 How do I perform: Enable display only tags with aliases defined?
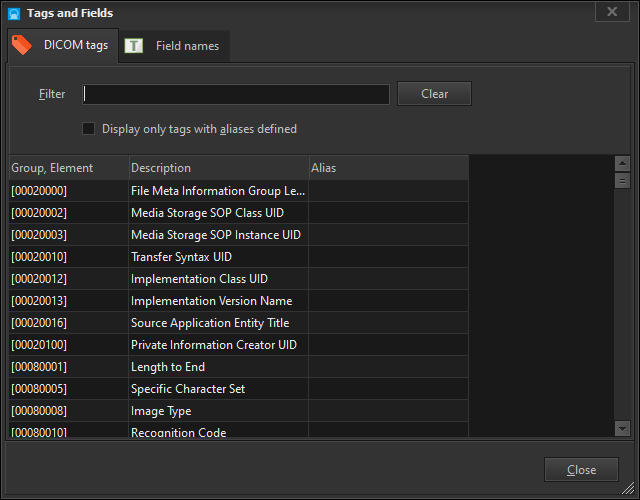point(89,129)
